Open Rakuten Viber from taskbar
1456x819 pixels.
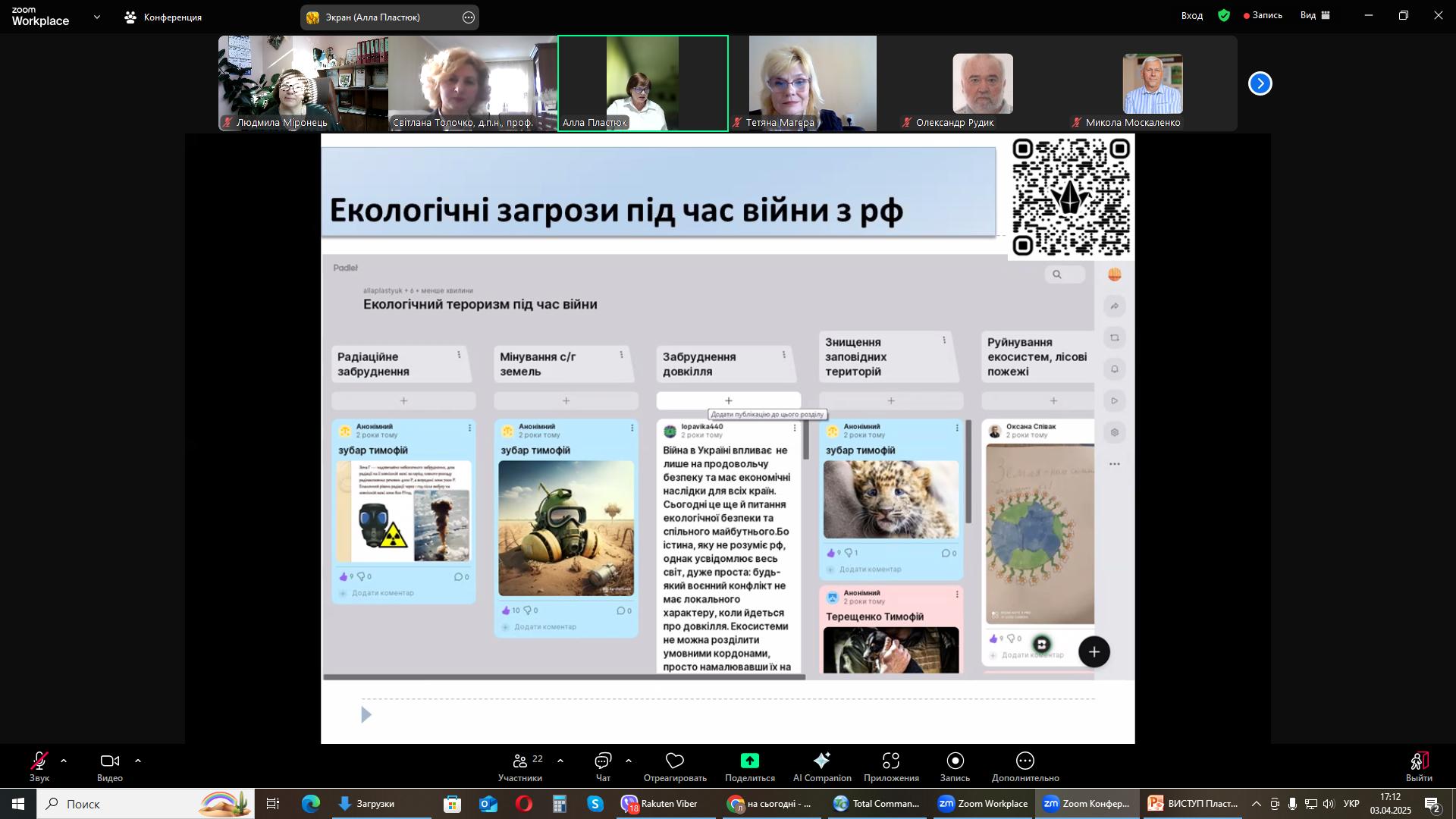click(x=659, y=804)
